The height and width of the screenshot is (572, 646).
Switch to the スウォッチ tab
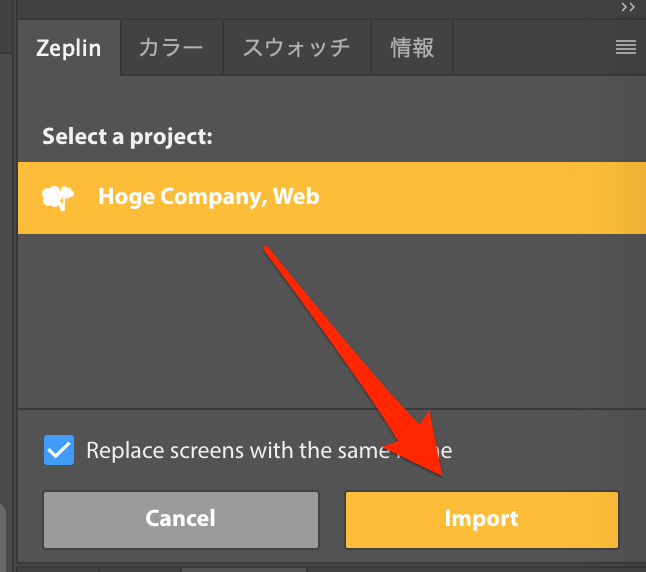tap(298, 48)
